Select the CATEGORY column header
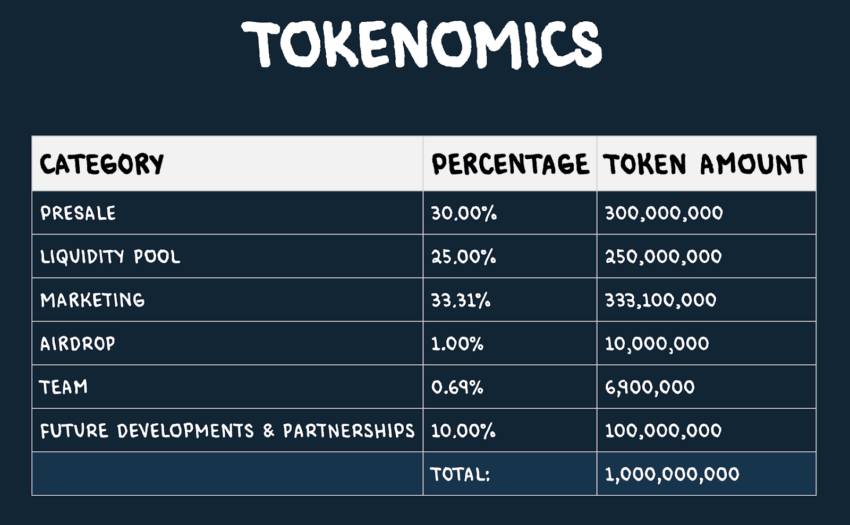Image resolution: width=850 pixels, height=525 pixels. (227, 164)
